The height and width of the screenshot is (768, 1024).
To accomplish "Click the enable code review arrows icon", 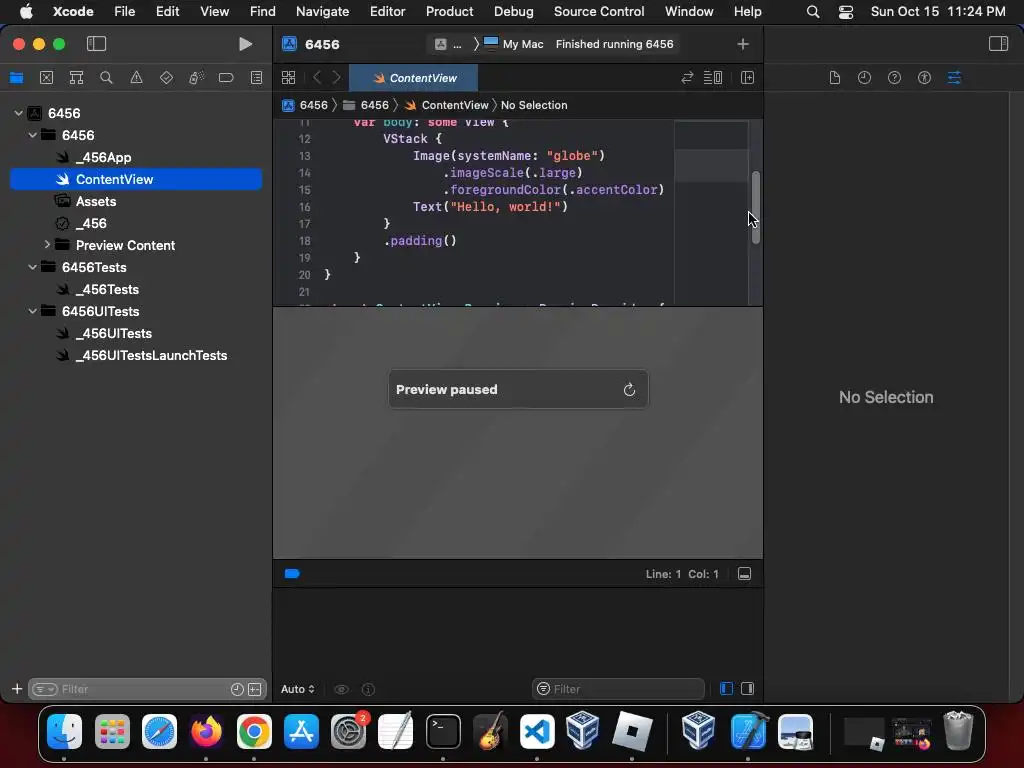I will click(x=687, y=78).
